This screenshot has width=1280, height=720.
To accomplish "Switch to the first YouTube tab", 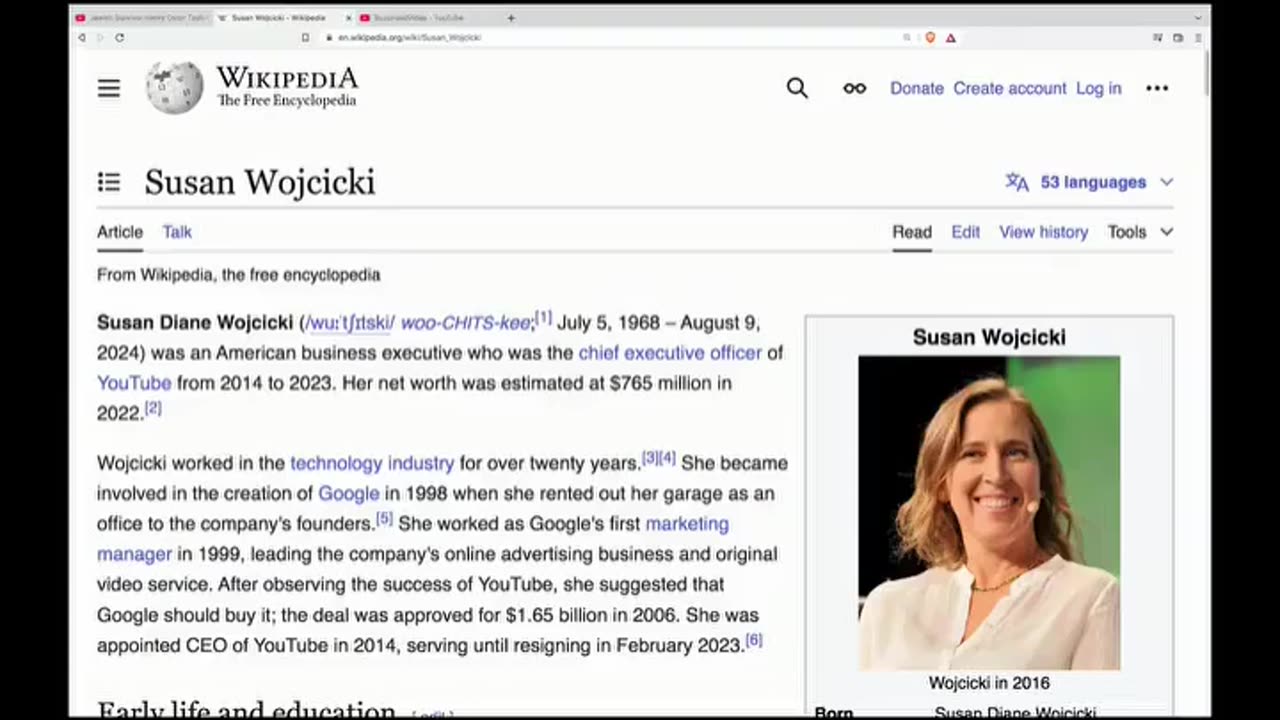I will click(x=142, y=18).
